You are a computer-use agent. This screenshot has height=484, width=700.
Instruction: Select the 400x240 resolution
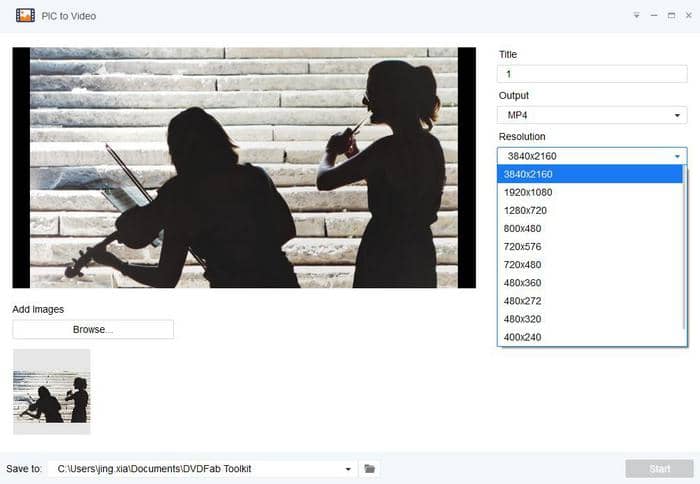coord(590,337)
